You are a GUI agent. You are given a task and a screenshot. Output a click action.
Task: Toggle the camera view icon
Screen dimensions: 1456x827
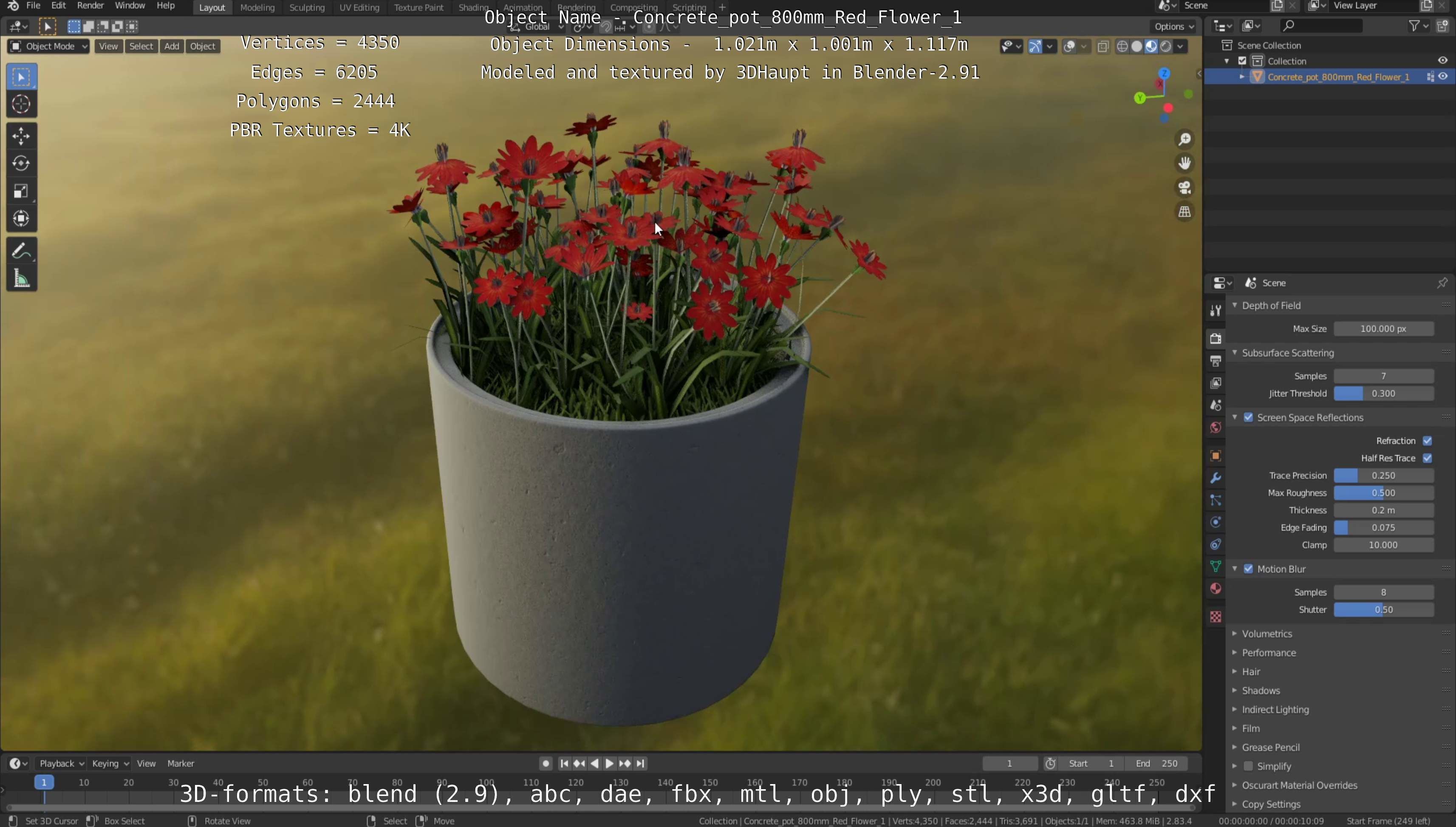click(1185, 187)
